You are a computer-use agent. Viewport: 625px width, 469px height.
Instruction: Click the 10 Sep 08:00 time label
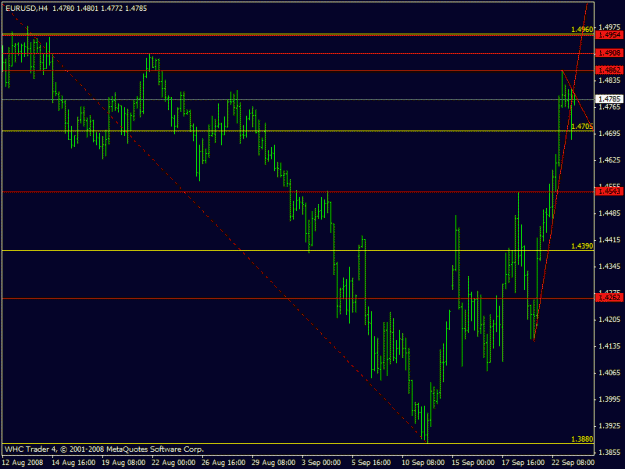click(x=423, y=463)
